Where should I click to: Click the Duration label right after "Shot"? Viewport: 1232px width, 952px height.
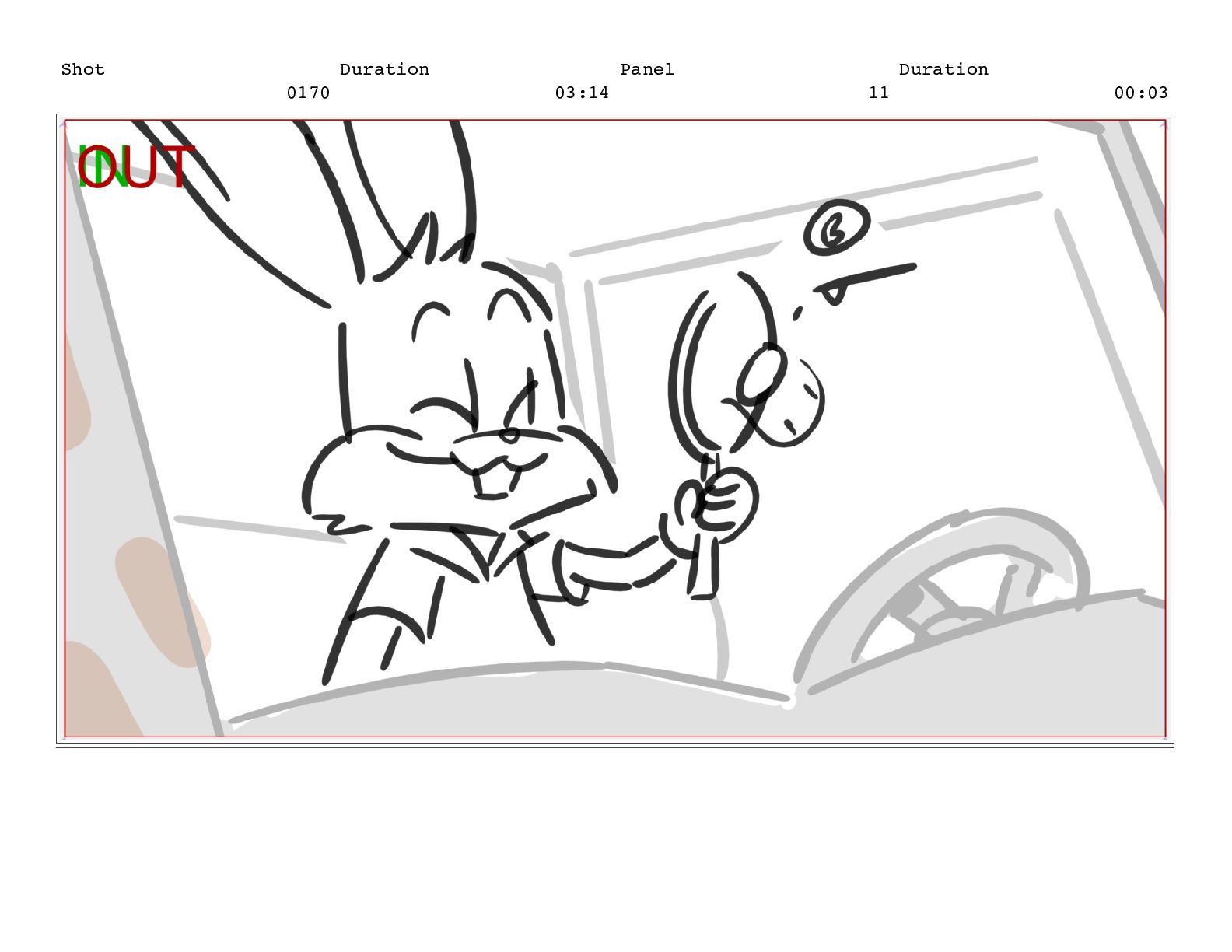pyautogui.click(x=384, y=69)
